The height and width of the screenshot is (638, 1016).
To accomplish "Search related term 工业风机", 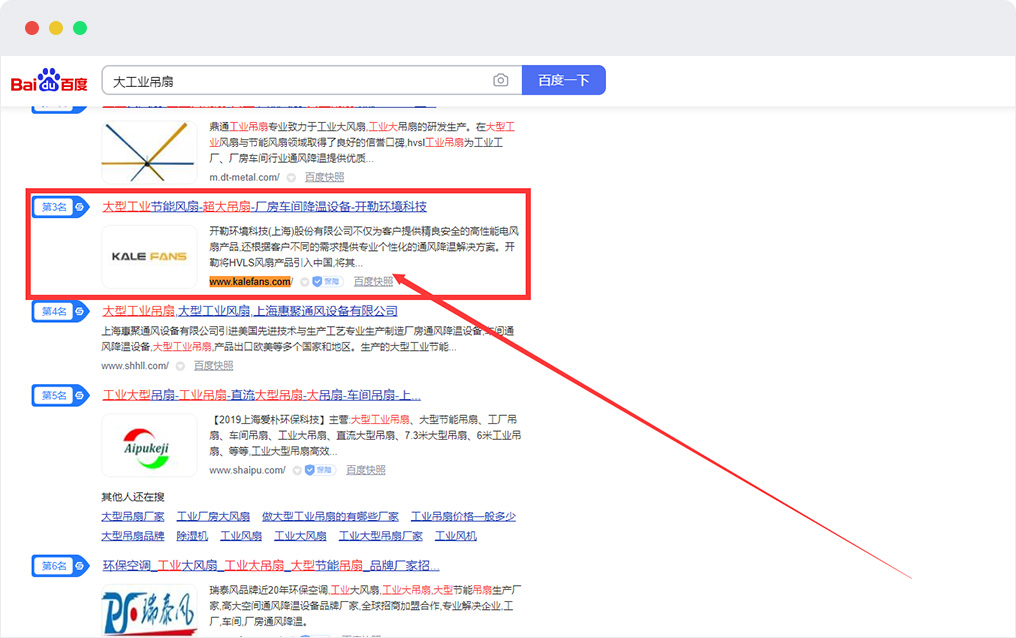I will point(456,536).
